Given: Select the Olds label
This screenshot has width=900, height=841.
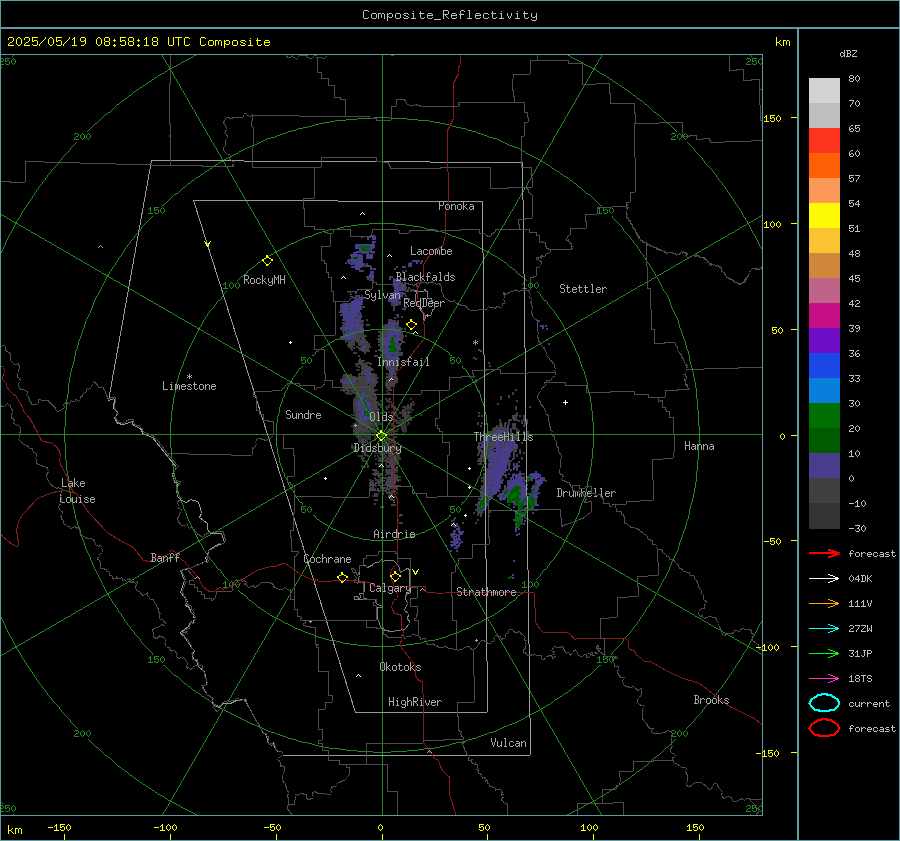Looking at the screenshot, I should tap(381, 416).
